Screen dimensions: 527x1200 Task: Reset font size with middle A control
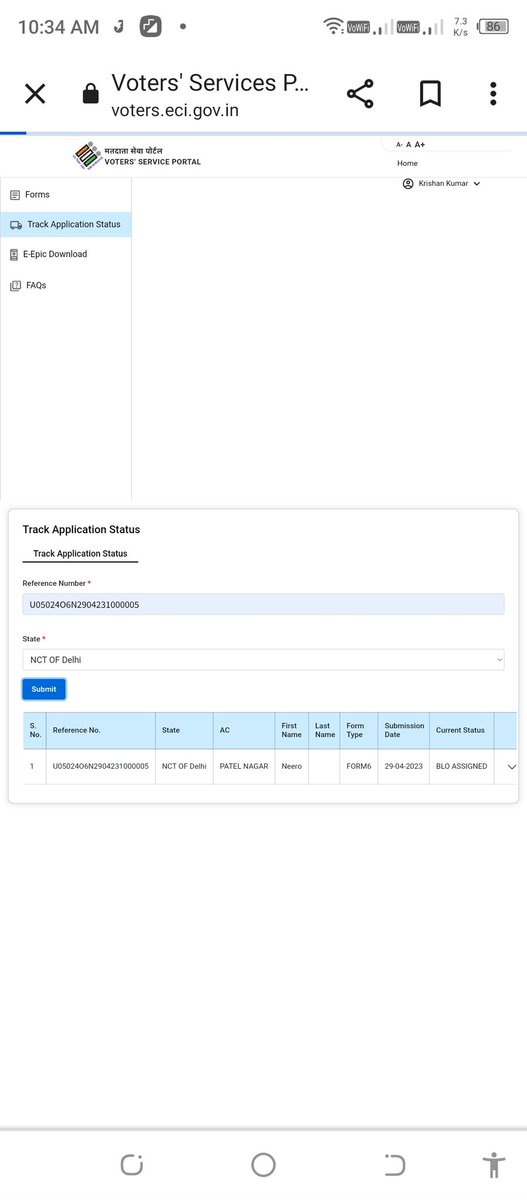[408, 145]
